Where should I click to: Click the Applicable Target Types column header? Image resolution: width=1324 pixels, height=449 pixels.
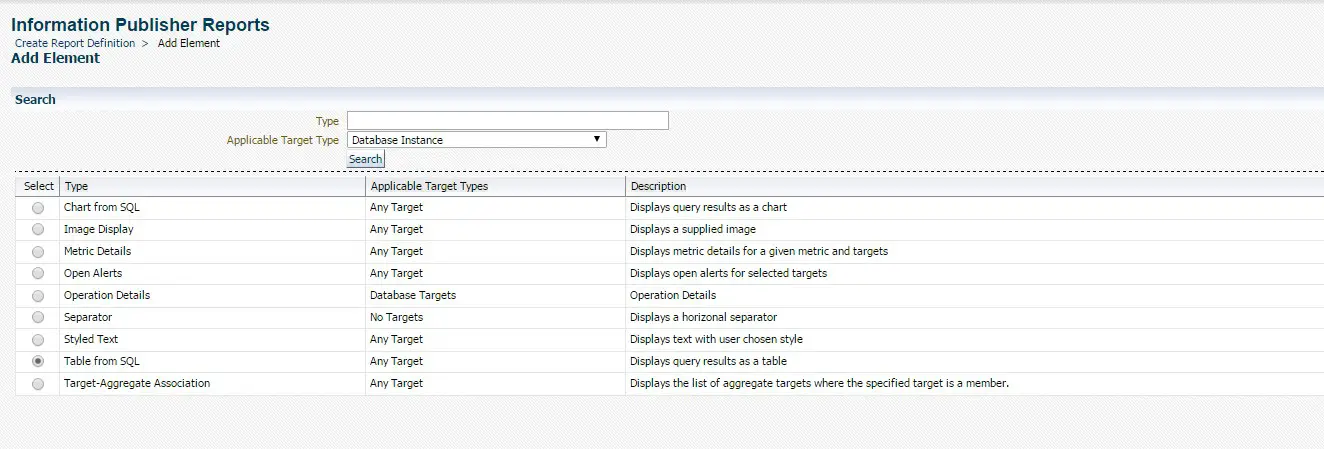tap(429, 186)
